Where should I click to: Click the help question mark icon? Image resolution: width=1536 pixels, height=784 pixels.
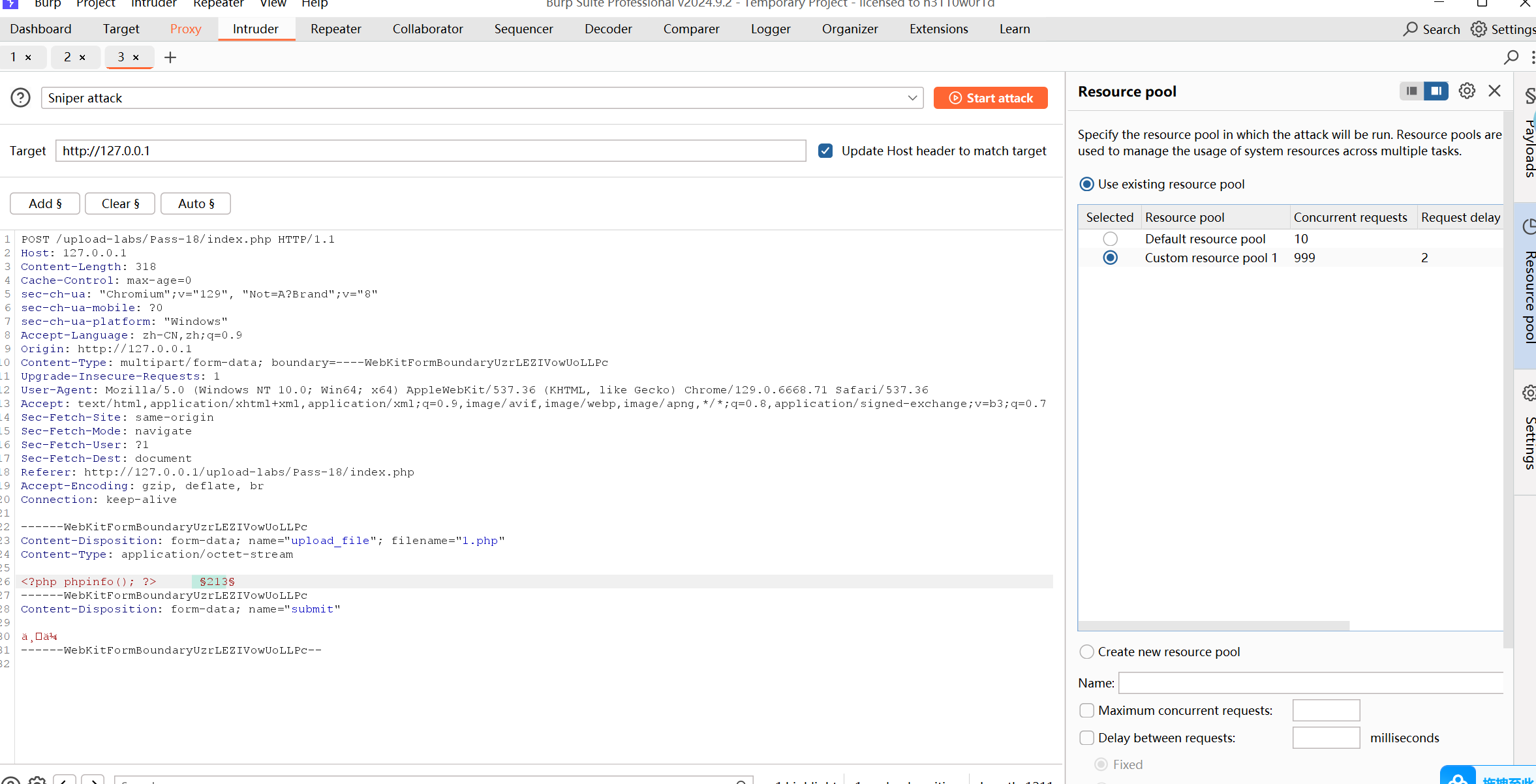point(20,98)
